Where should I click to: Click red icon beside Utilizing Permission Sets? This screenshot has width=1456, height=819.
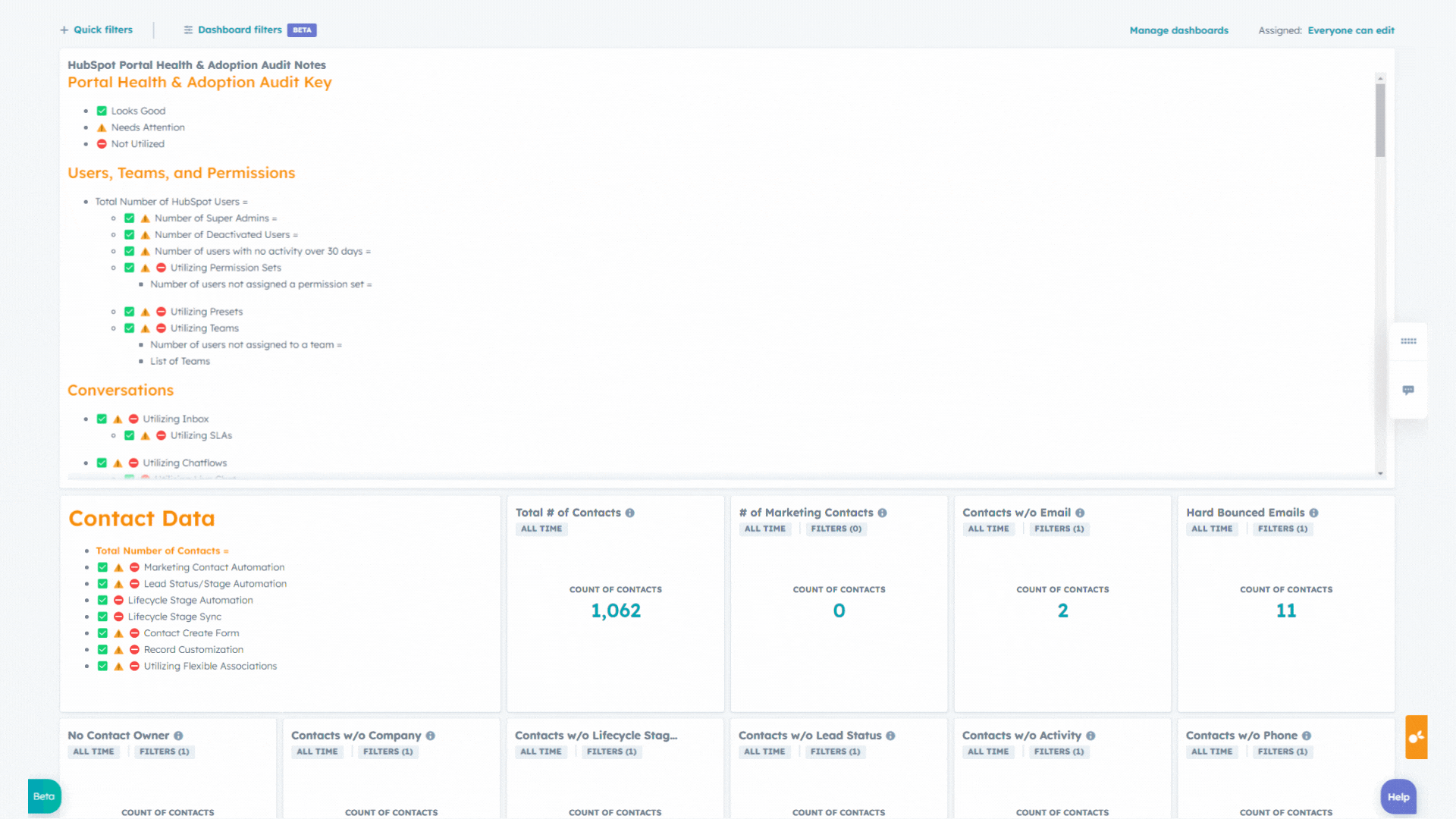coord(161,268)
